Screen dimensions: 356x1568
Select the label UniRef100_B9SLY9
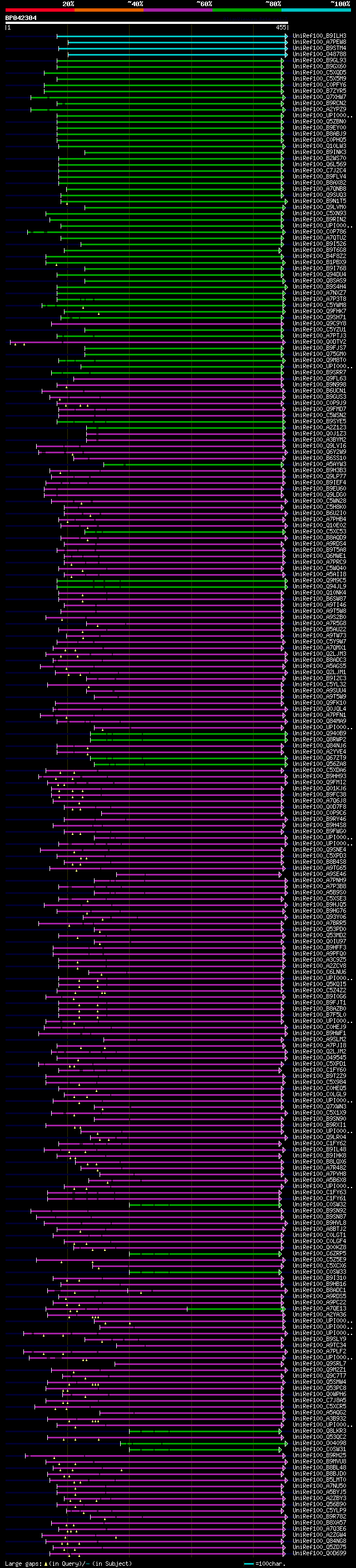click(x=319, y=1339)
